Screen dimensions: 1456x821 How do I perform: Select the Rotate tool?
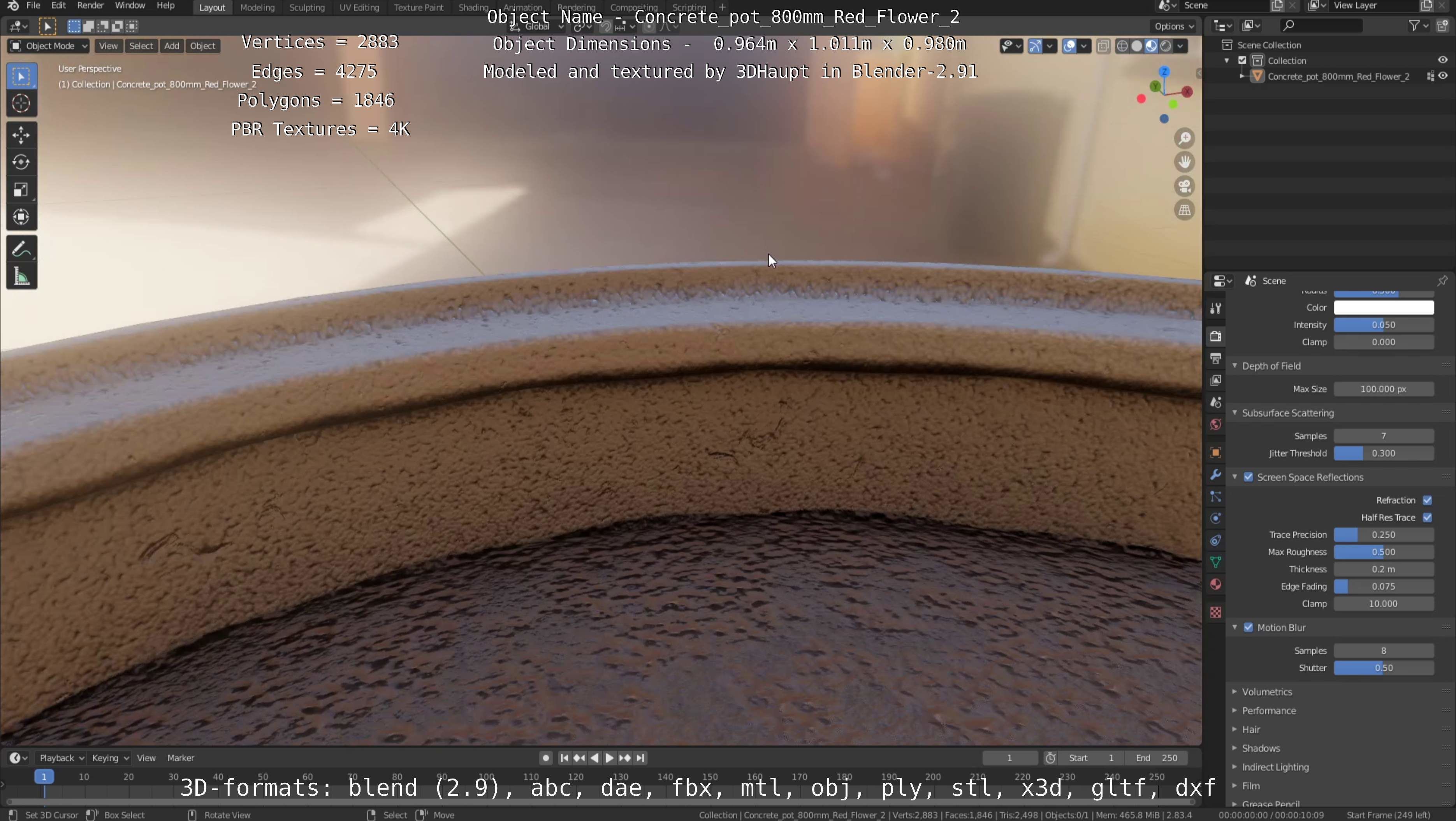pyautogui.click(x=21, y=162)
